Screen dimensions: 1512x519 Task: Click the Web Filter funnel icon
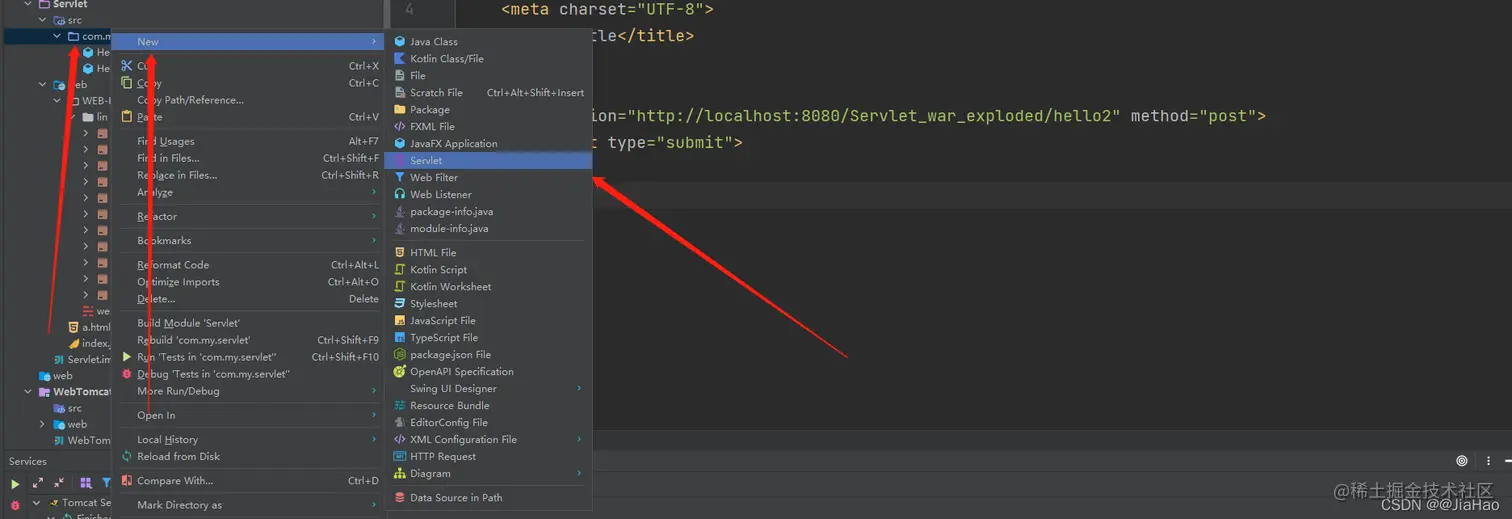pos(400,178)
